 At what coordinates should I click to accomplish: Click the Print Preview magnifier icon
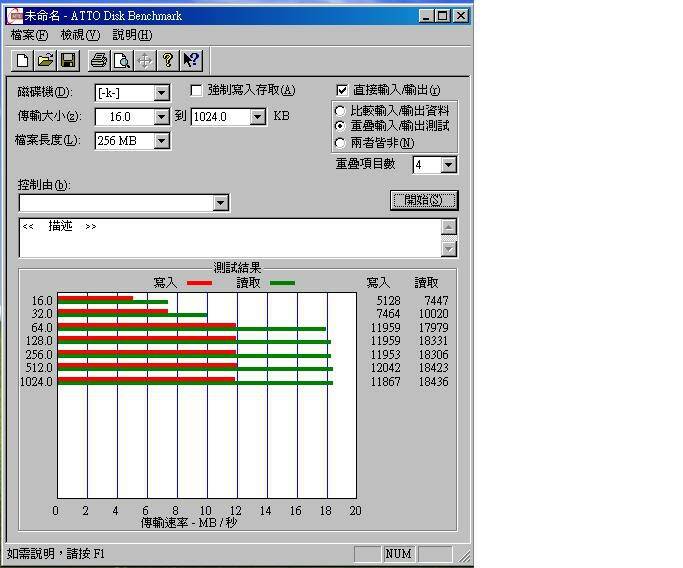click(121, 61)
